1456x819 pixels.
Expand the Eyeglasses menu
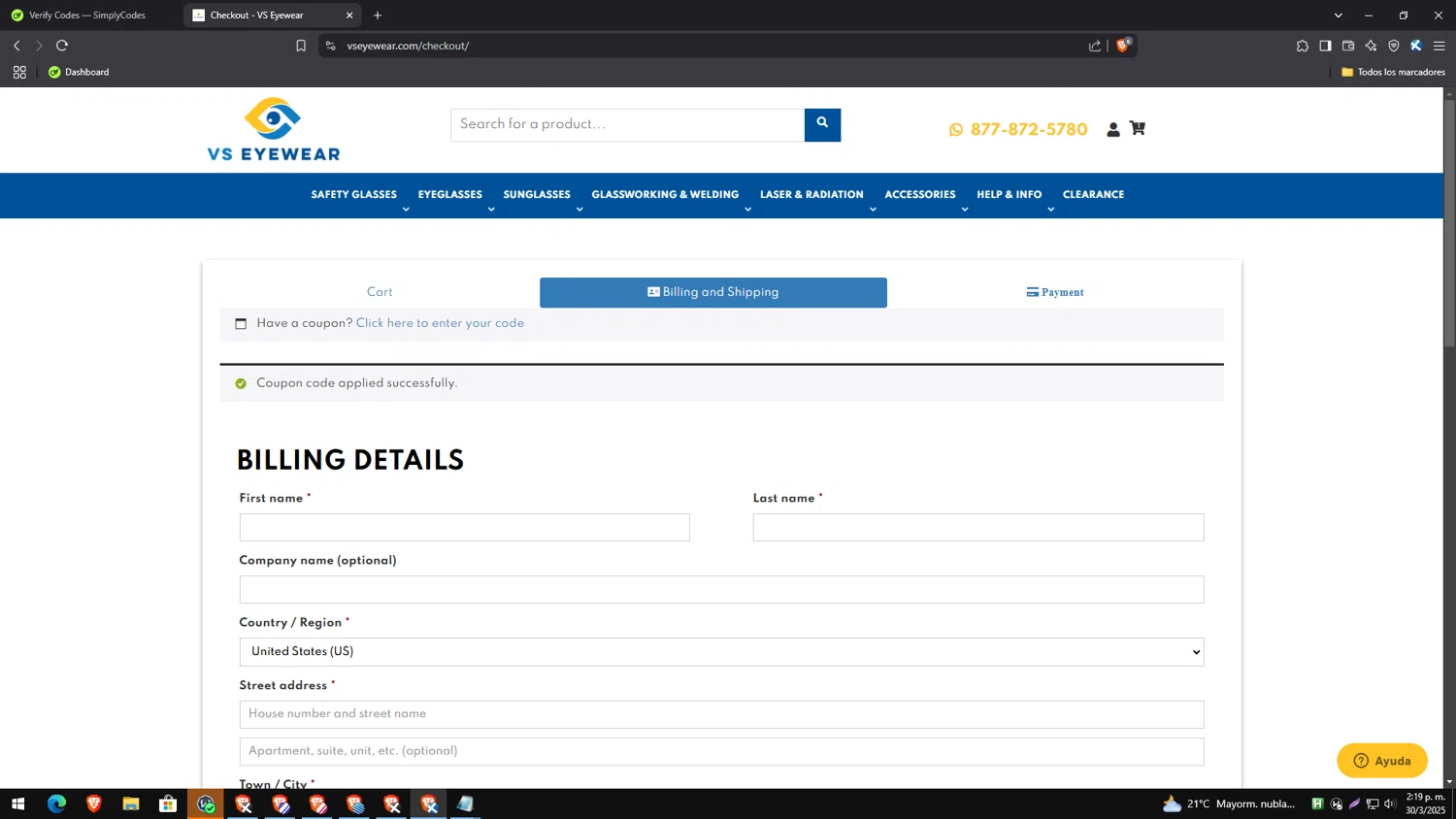[x=449, y=195]
